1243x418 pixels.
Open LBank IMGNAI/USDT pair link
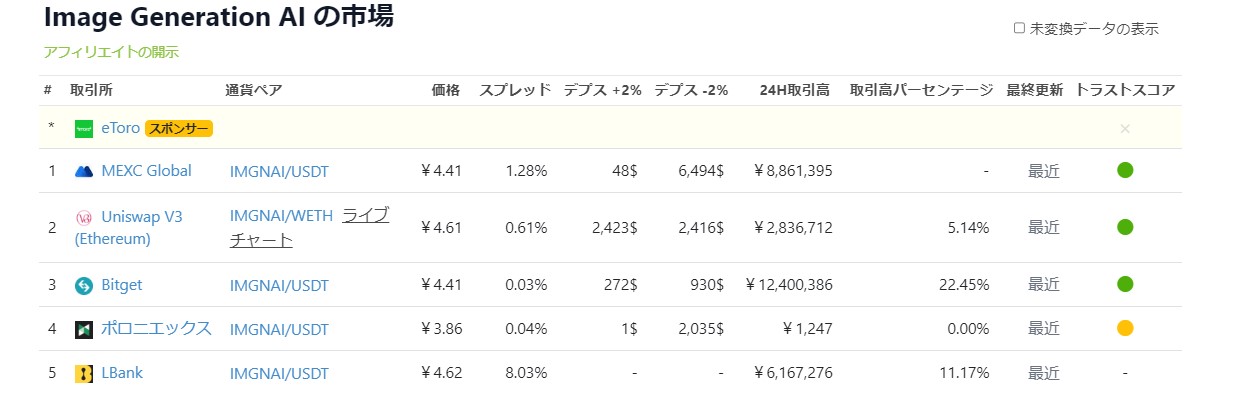[279, 374]
